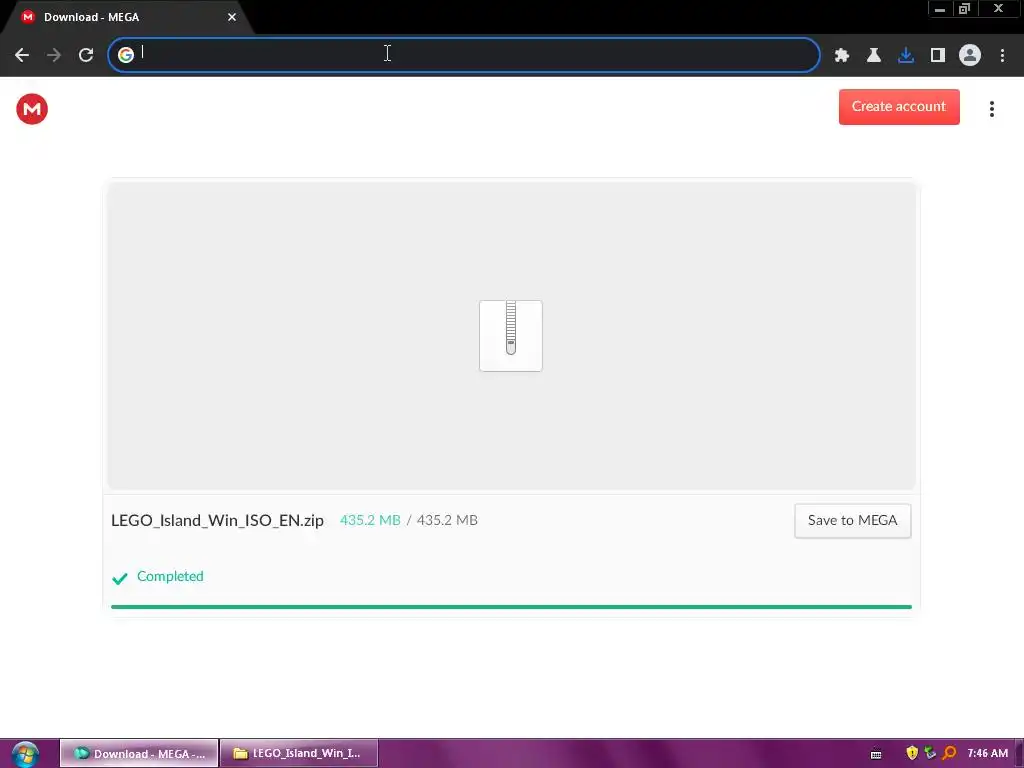Image resolution: width=1024 pixels, height=768 pixels.
Task: Click the yellow security shield tray icon
Action: [912, 753]
